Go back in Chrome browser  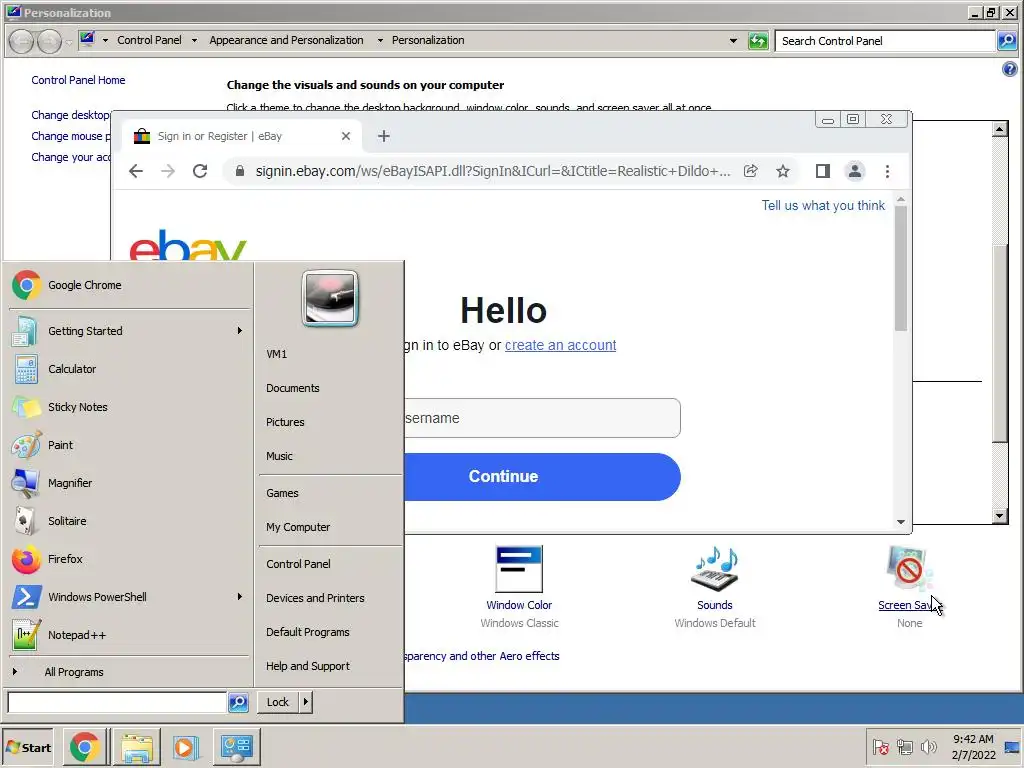click(x=136, y=171)
